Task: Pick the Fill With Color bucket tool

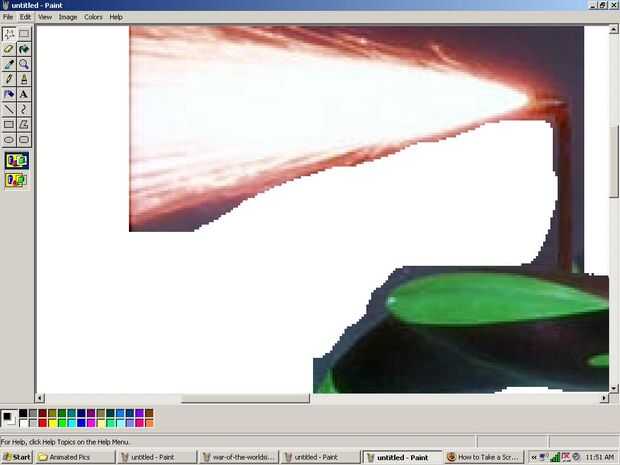Action: [24, 49]
